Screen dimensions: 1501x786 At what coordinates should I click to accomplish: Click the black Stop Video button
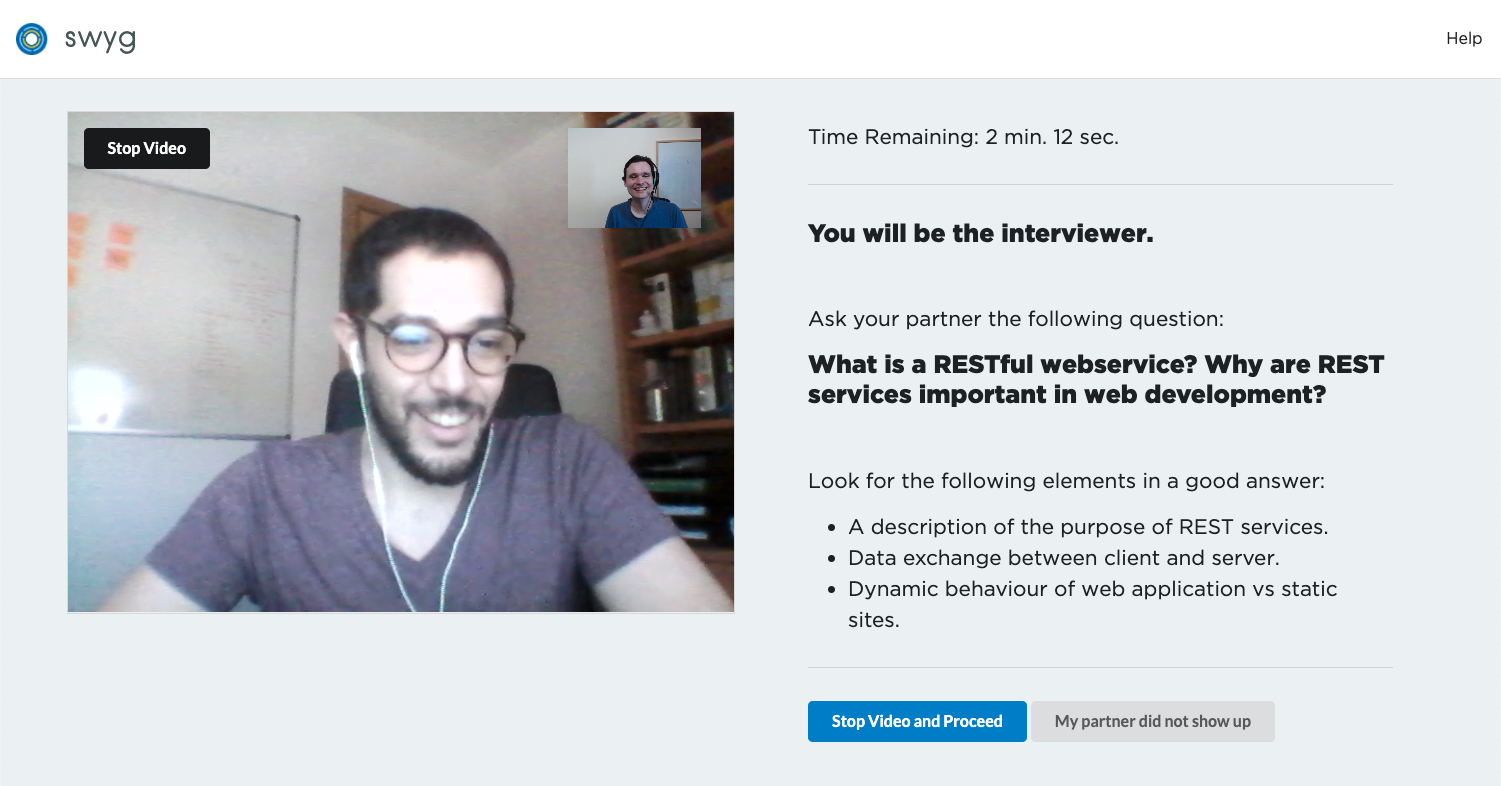click(147, 148)
